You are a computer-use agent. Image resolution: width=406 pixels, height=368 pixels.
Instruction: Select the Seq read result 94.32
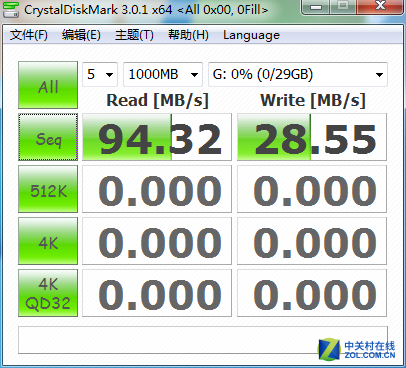(157, 137)
